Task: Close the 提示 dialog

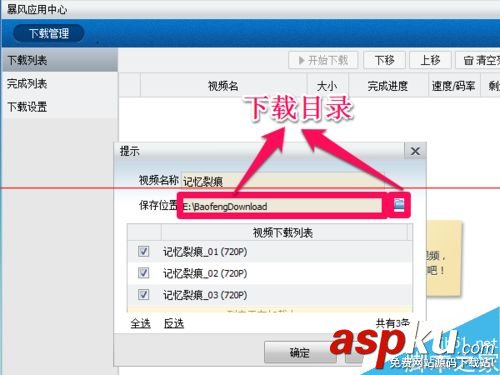Action: pos(415,151)
